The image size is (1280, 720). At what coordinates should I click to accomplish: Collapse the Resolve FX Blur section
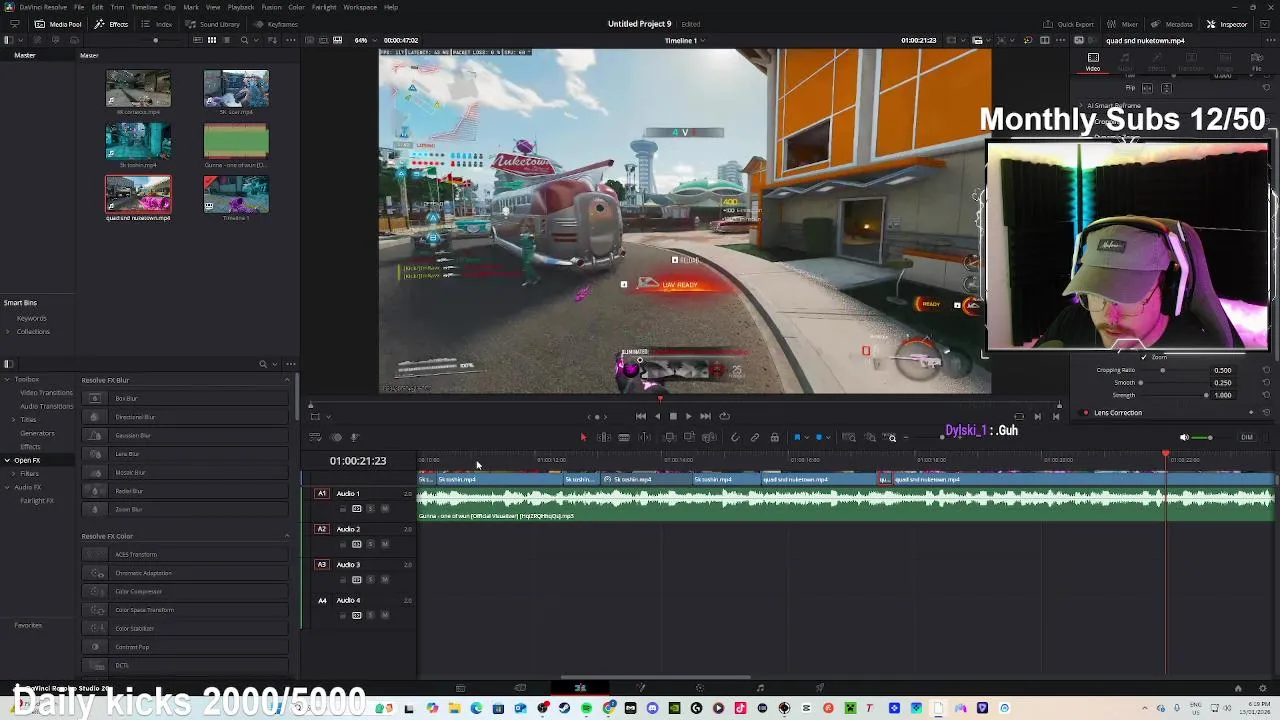[287, 380]
